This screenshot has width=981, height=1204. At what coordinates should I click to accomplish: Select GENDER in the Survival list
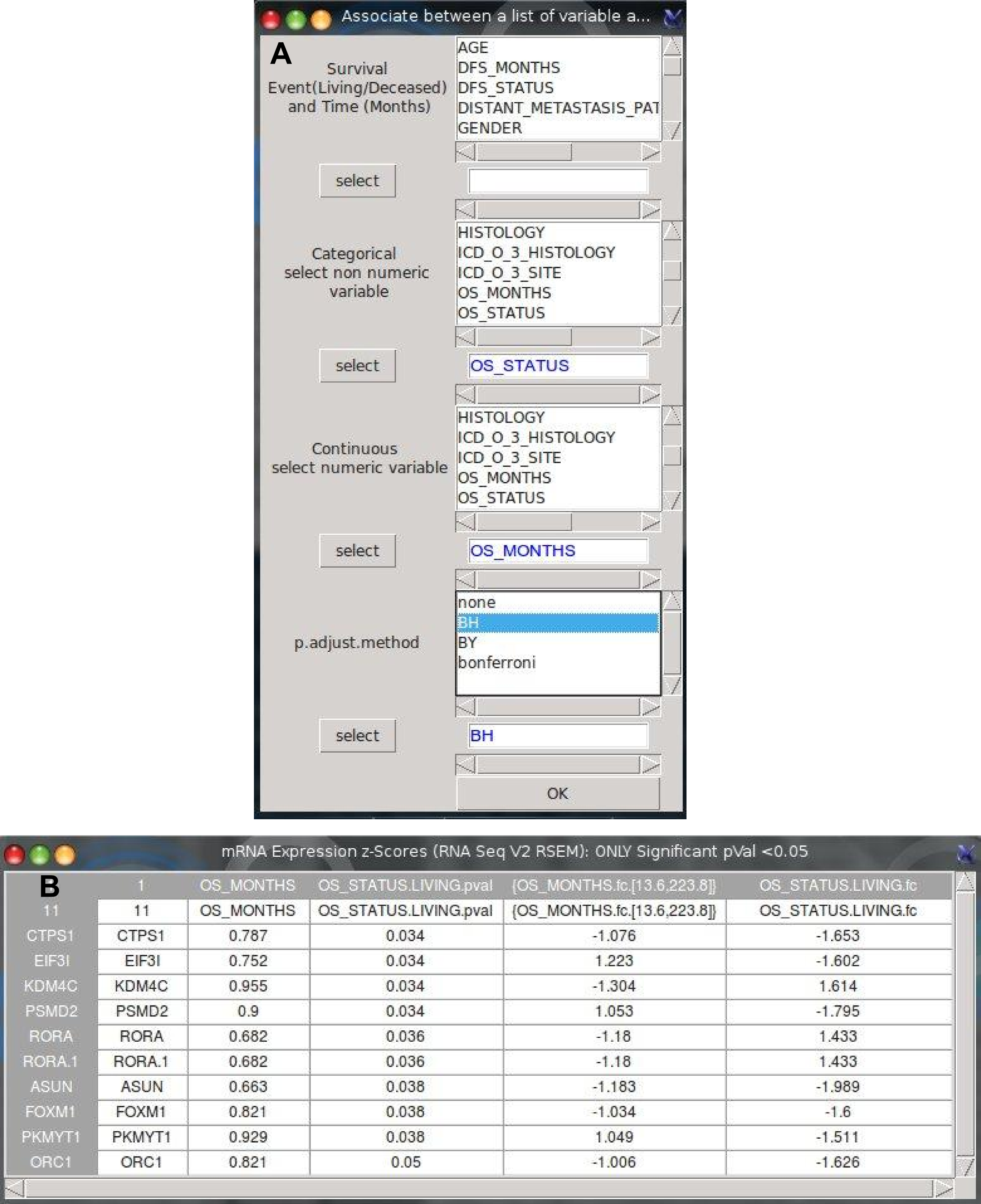click(489, 128)
